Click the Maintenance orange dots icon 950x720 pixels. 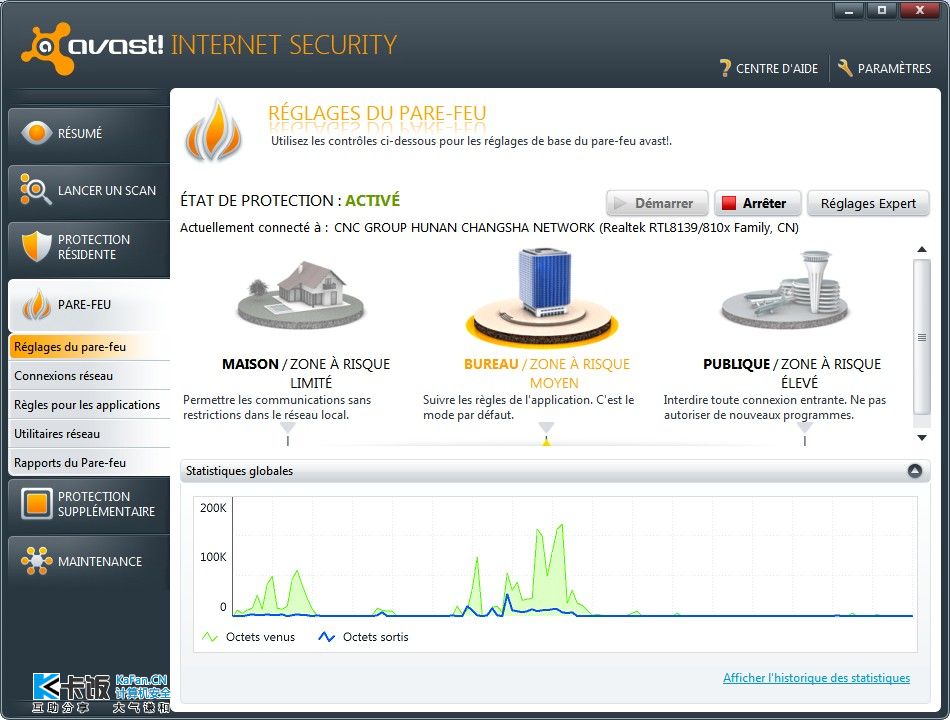36,561
